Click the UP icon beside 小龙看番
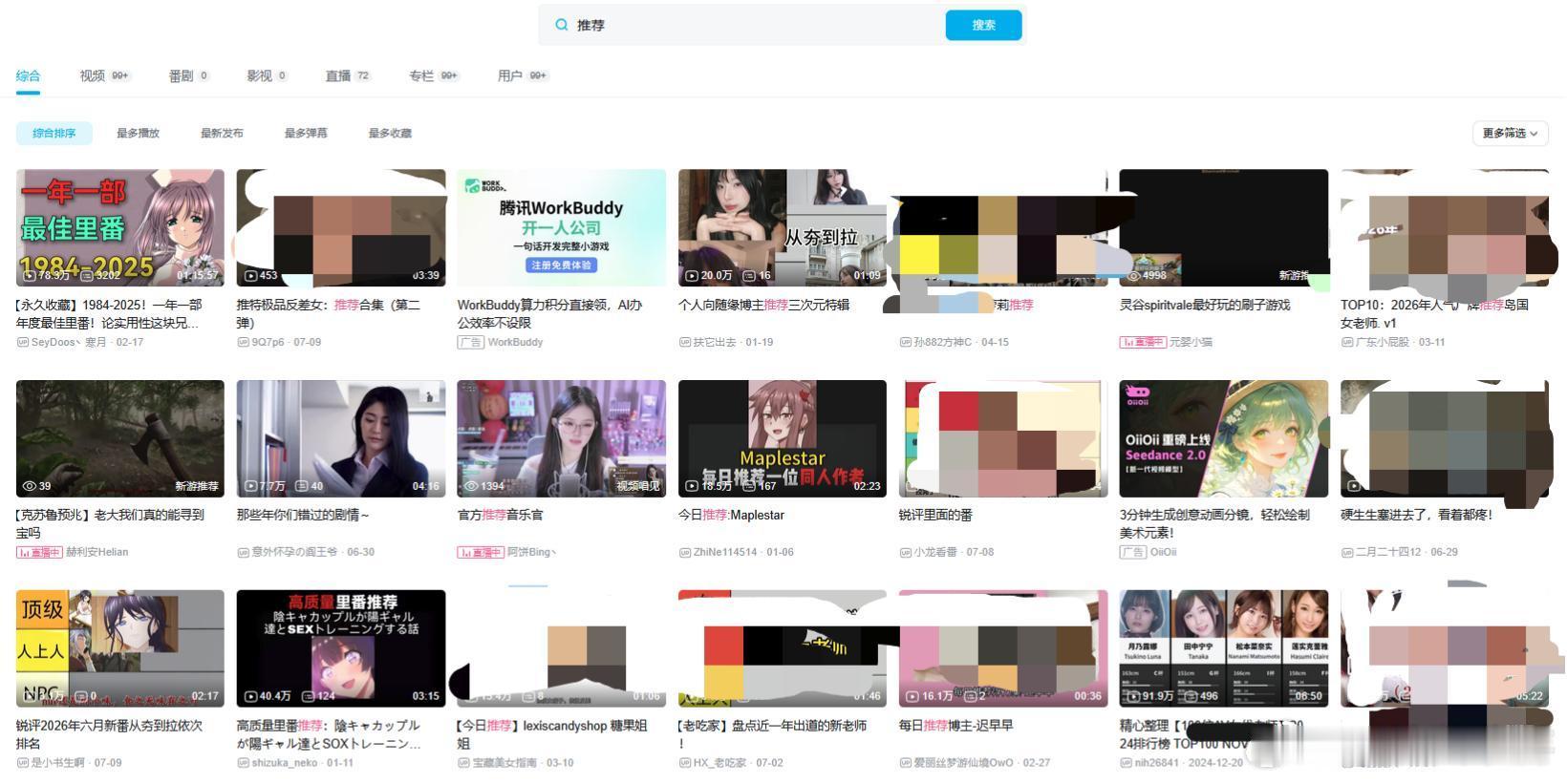The width and height of the screenshot is (1567, 784). 906,552
